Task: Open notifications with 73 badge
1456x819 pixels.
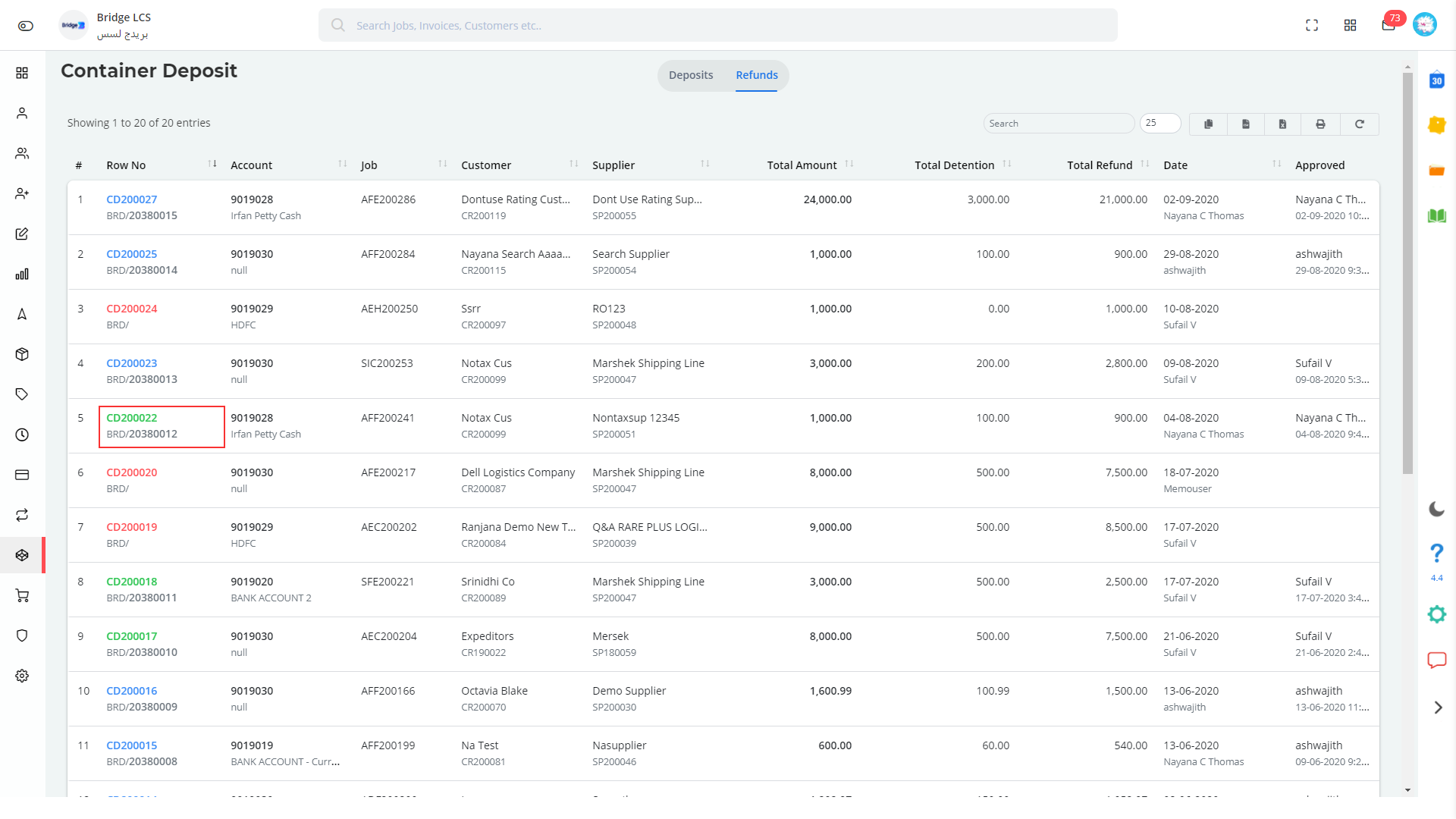Action: 1390,24
